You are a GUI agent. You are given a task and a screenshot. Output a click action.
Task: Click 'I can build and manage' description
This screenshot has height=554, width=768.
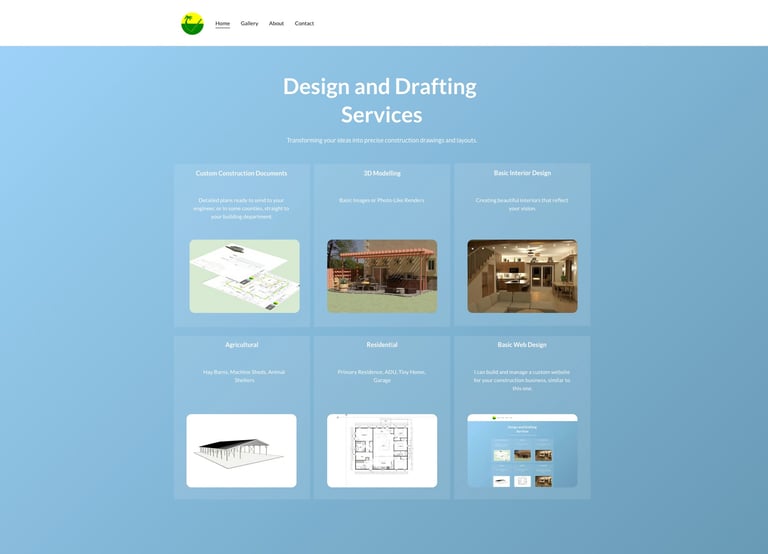[522, 380]
